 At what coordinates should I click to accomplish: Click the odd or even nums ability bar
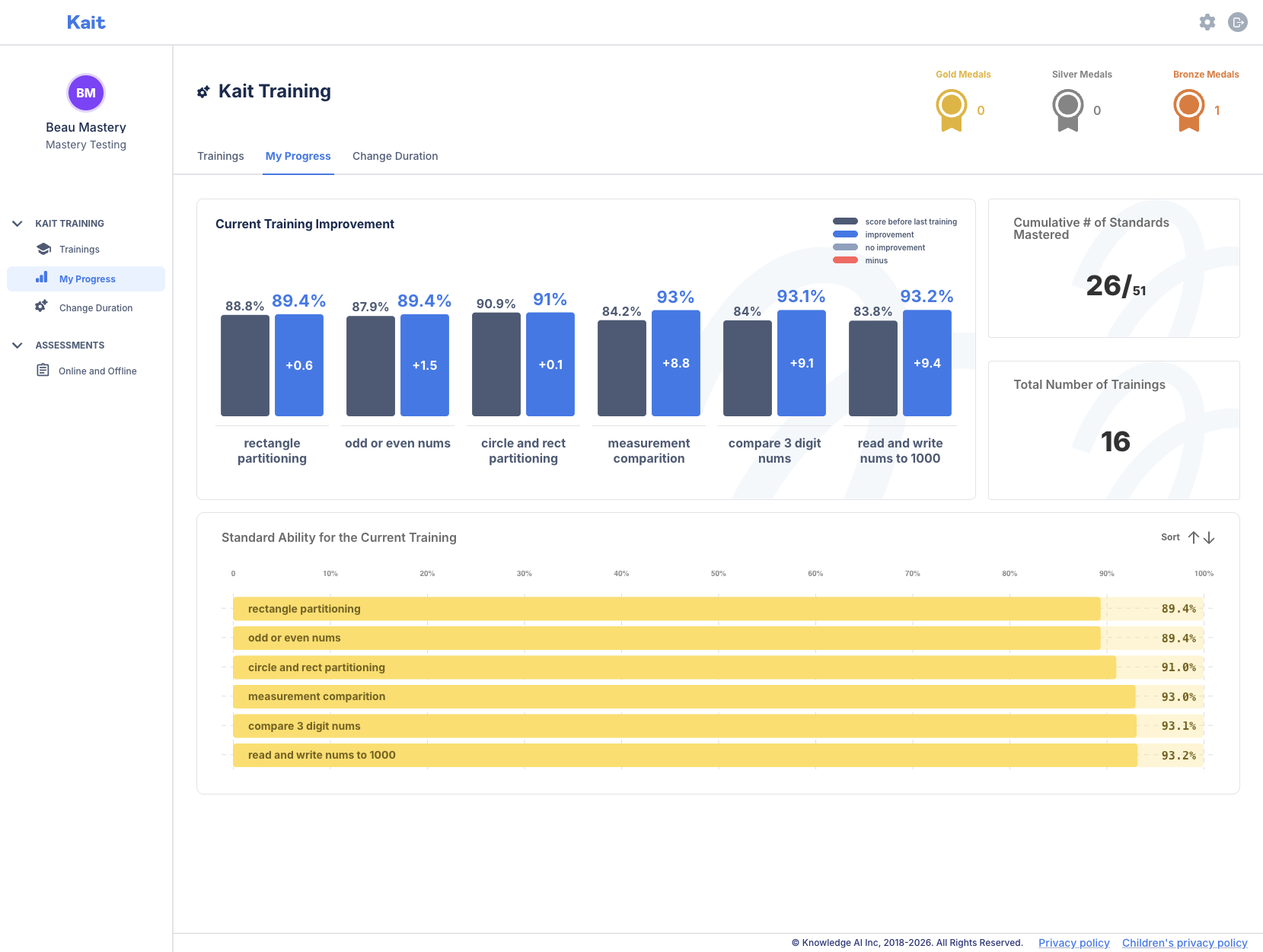pos(666,638)
